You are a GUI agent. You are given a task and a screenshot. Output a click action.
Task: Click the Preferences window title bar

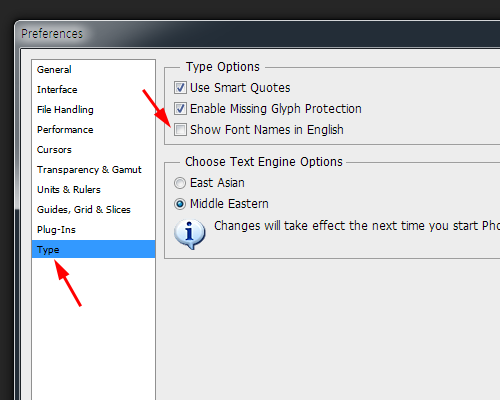258,34
